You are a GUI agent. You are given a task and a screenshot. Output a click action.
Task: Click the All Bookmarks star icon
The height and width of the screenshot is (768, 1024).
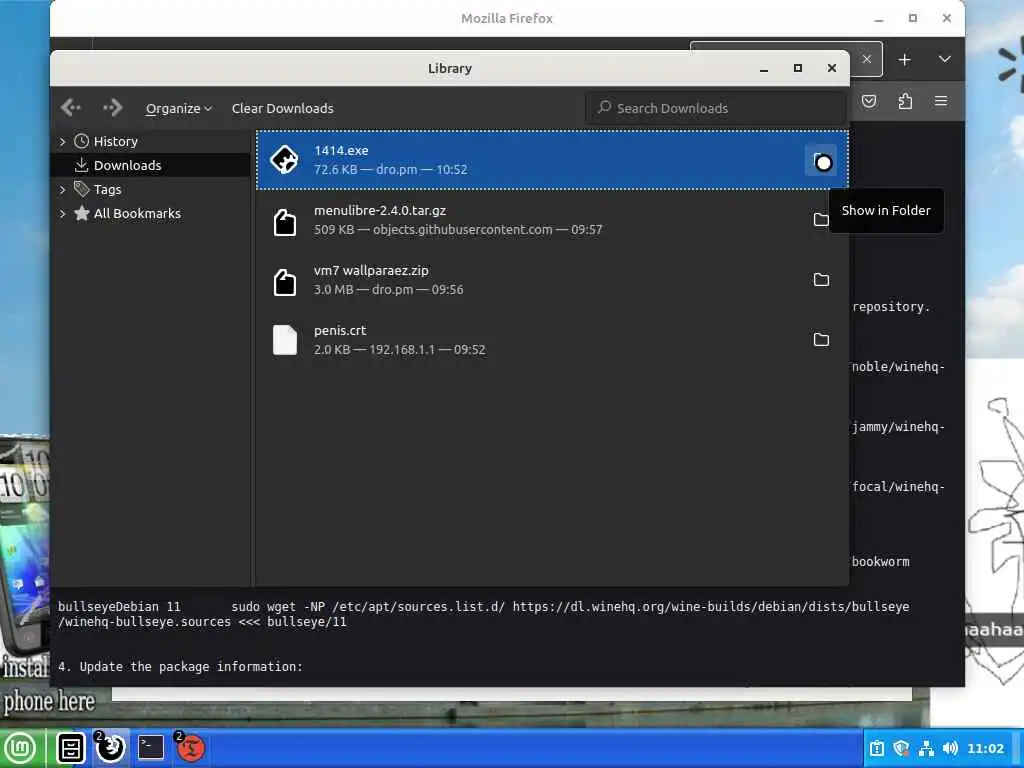pyautogui.click(x=82, y=213)
